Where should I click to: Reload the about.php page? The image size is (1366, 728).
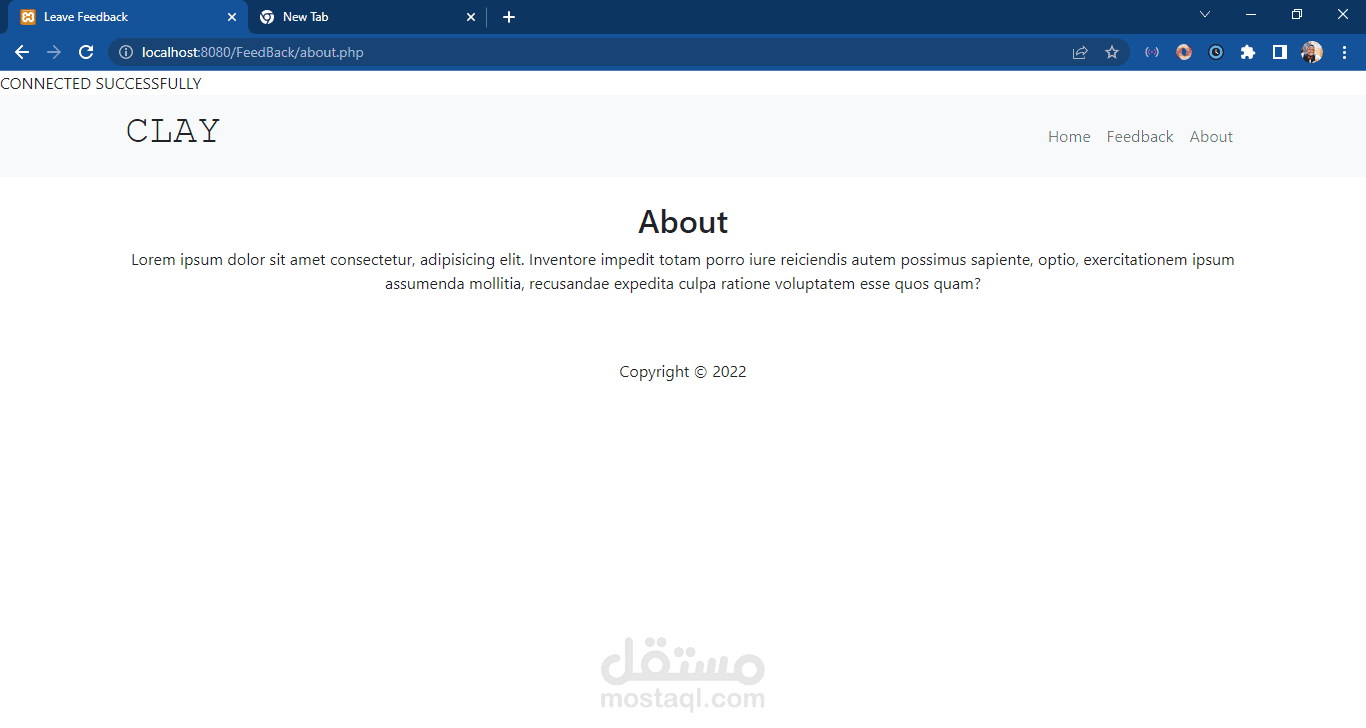click(86, 52)
